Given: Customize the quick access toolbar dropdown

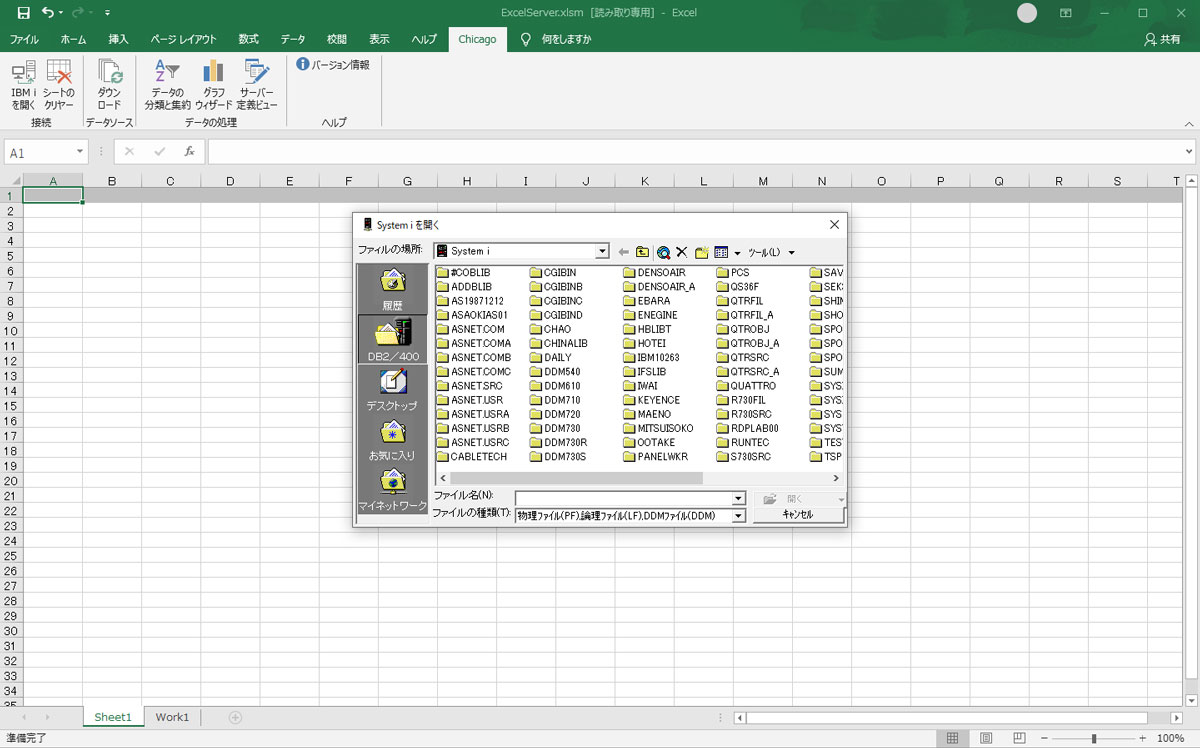Looking at the screenshot, I should point(107,13).
